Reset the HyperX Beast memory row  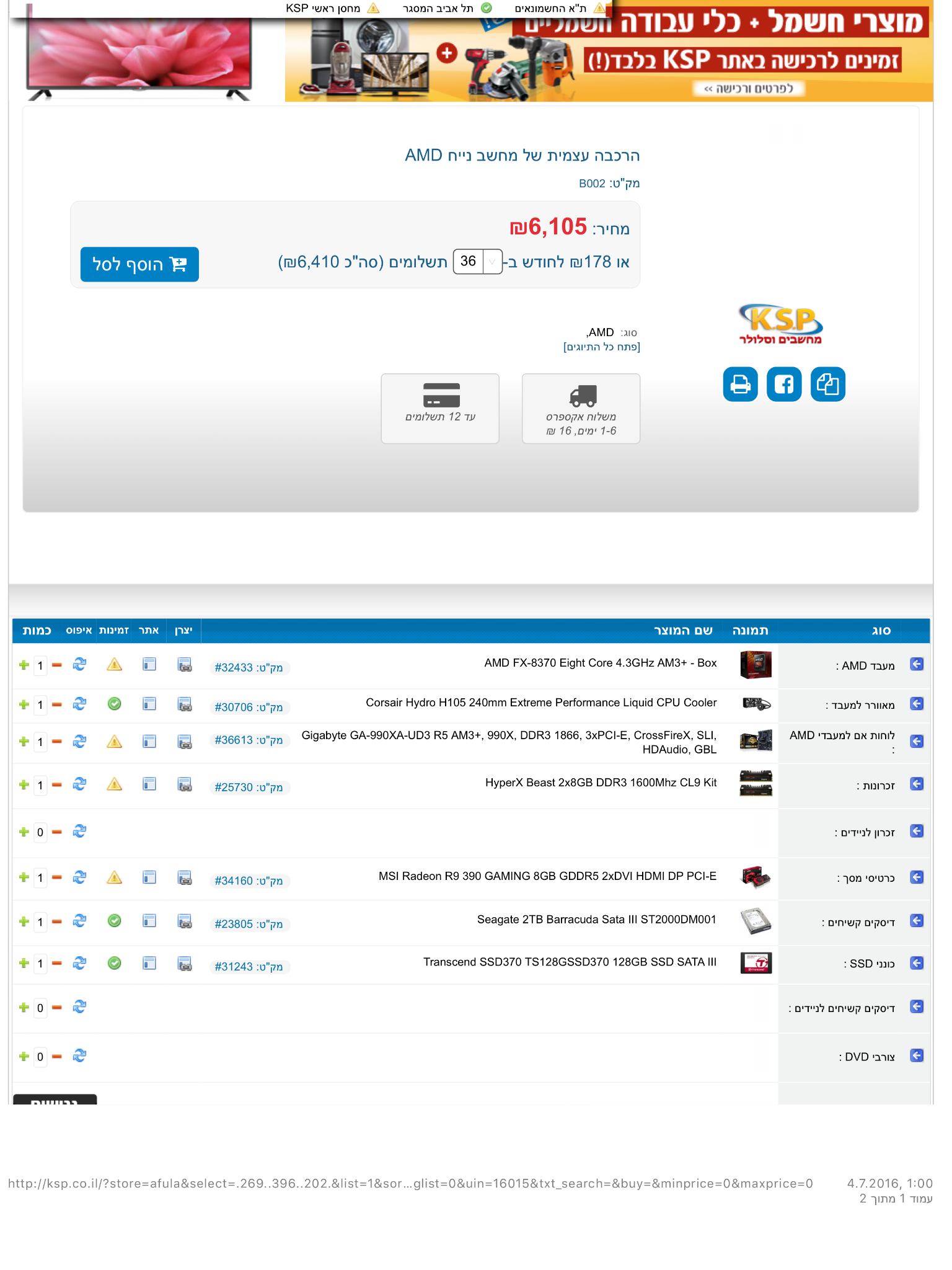point(79,784)
